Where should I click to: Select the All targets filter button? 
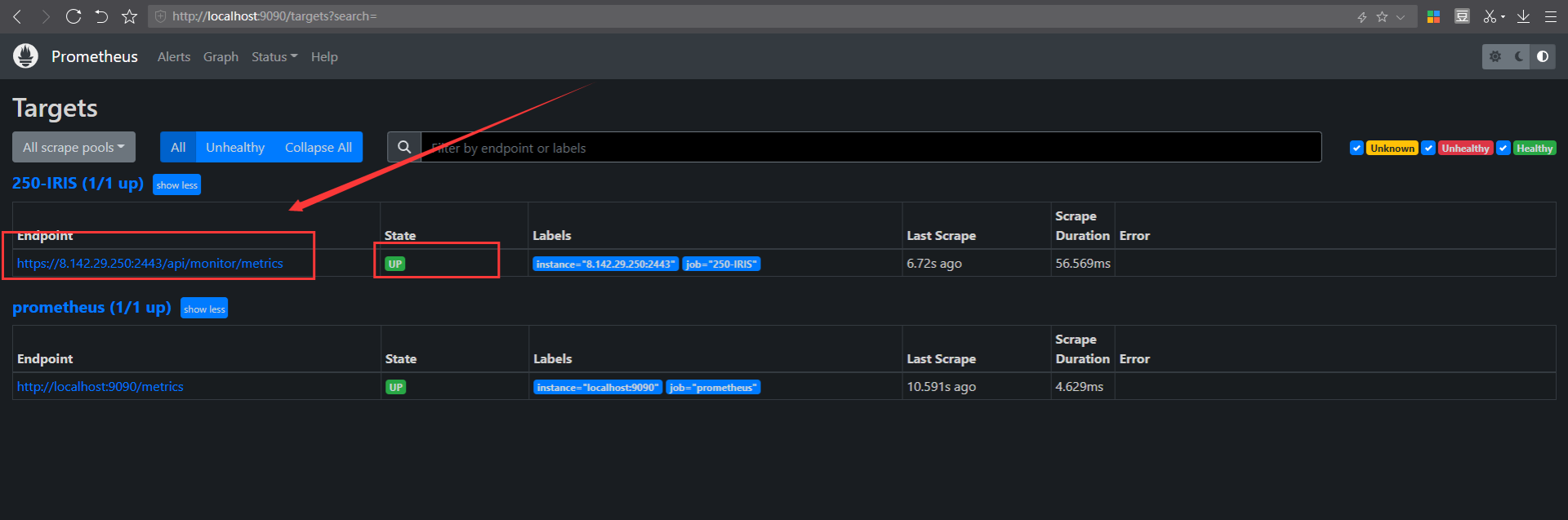[178, 147]
